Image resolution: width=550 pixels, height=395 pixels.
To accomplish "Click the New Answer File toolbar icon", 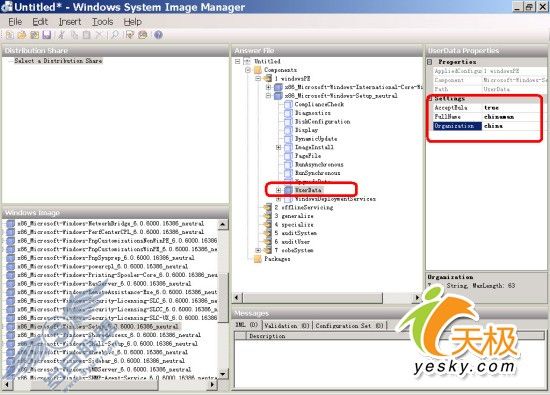I will point(9,35).
